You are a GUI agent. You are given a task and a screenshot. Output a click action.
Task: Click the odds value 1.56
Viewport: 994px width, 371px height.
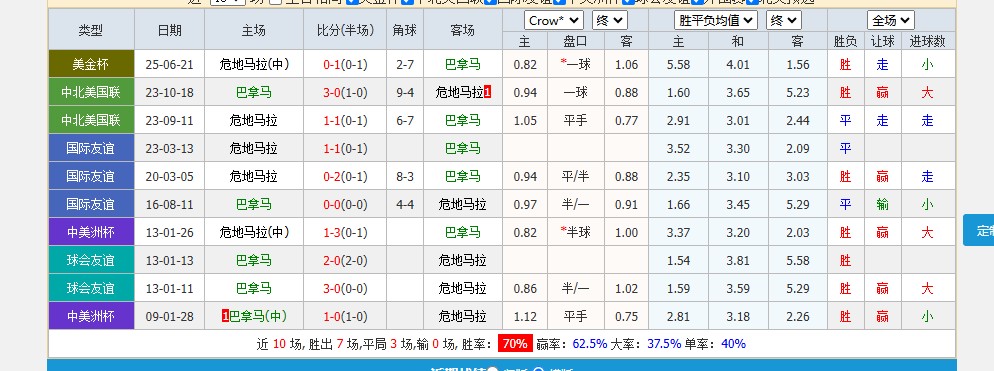tap(797, 65)
